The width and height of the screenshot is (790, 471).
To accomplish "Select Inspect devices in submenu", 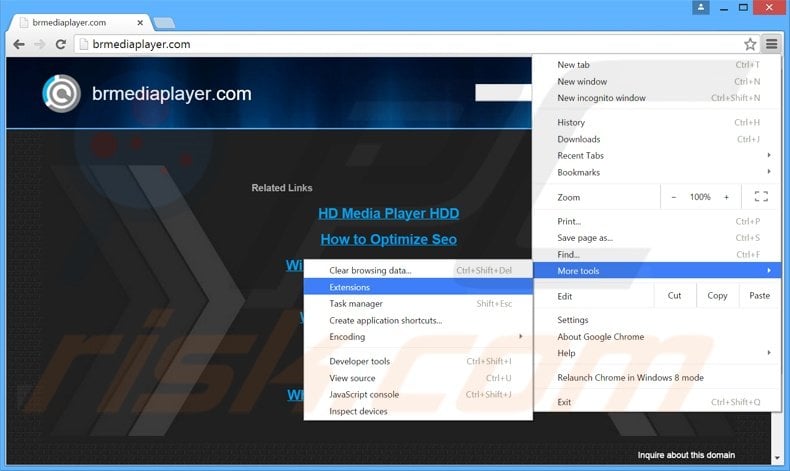I will [x=418, y=411].
